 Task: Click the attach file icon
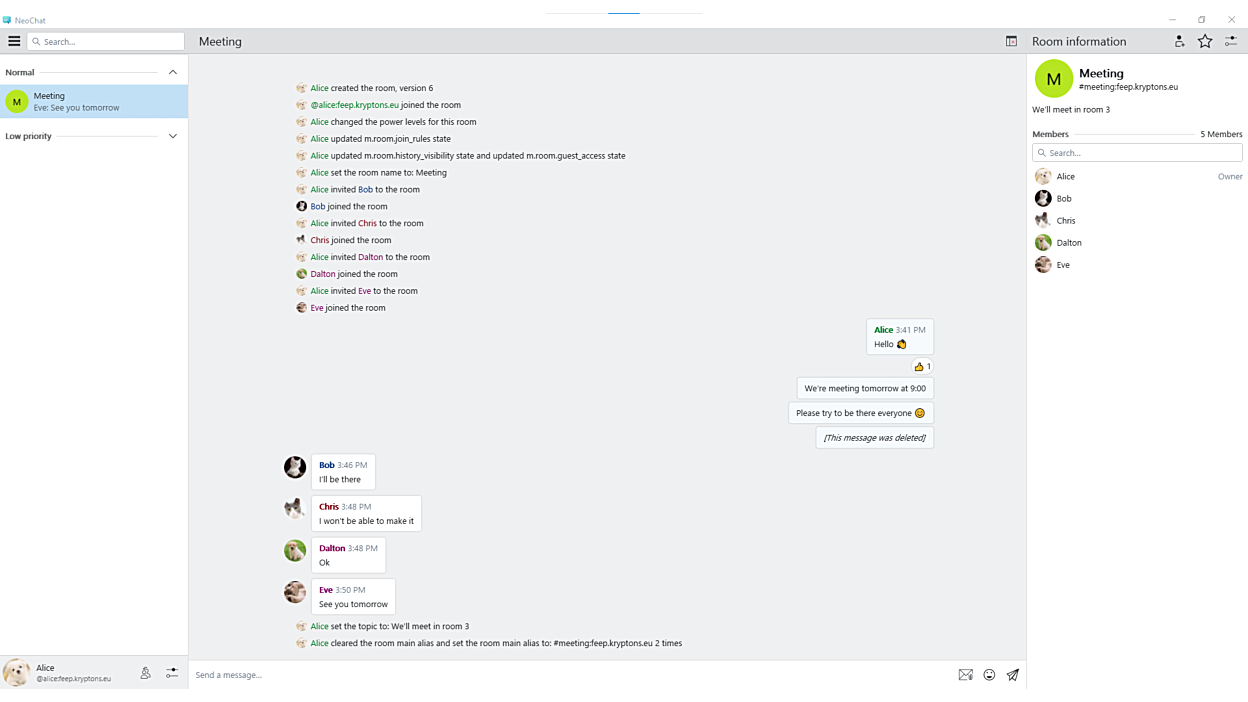pyautogui.click(x=965, y=675)
